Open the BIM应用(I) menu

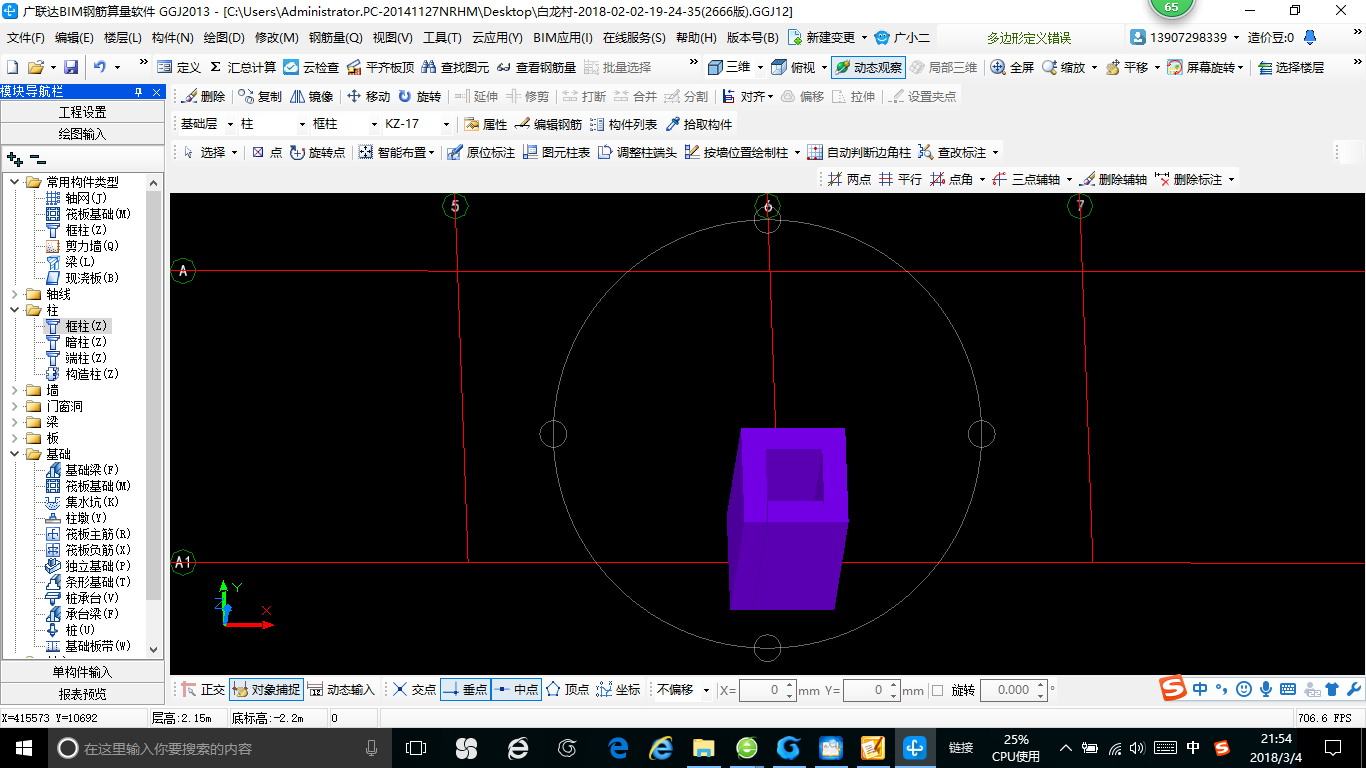(562, 38)
